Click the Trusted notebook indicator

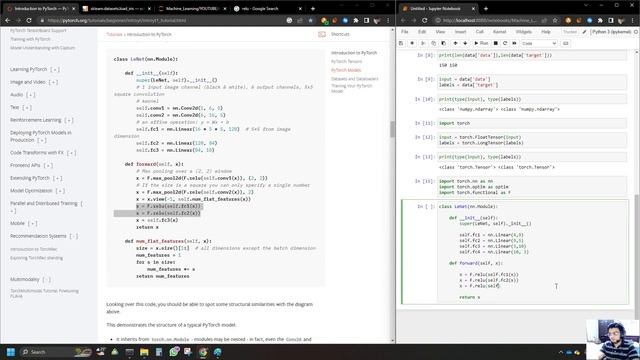tap(570, 32)
